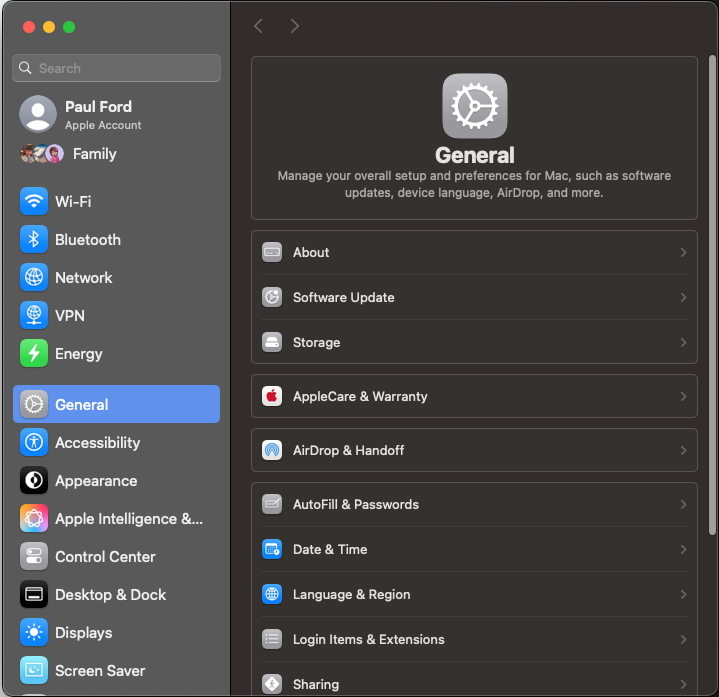This screenshot has width=719, height=697.
Task: Expand Storage row chevron
Action: (x=683, y=342)
